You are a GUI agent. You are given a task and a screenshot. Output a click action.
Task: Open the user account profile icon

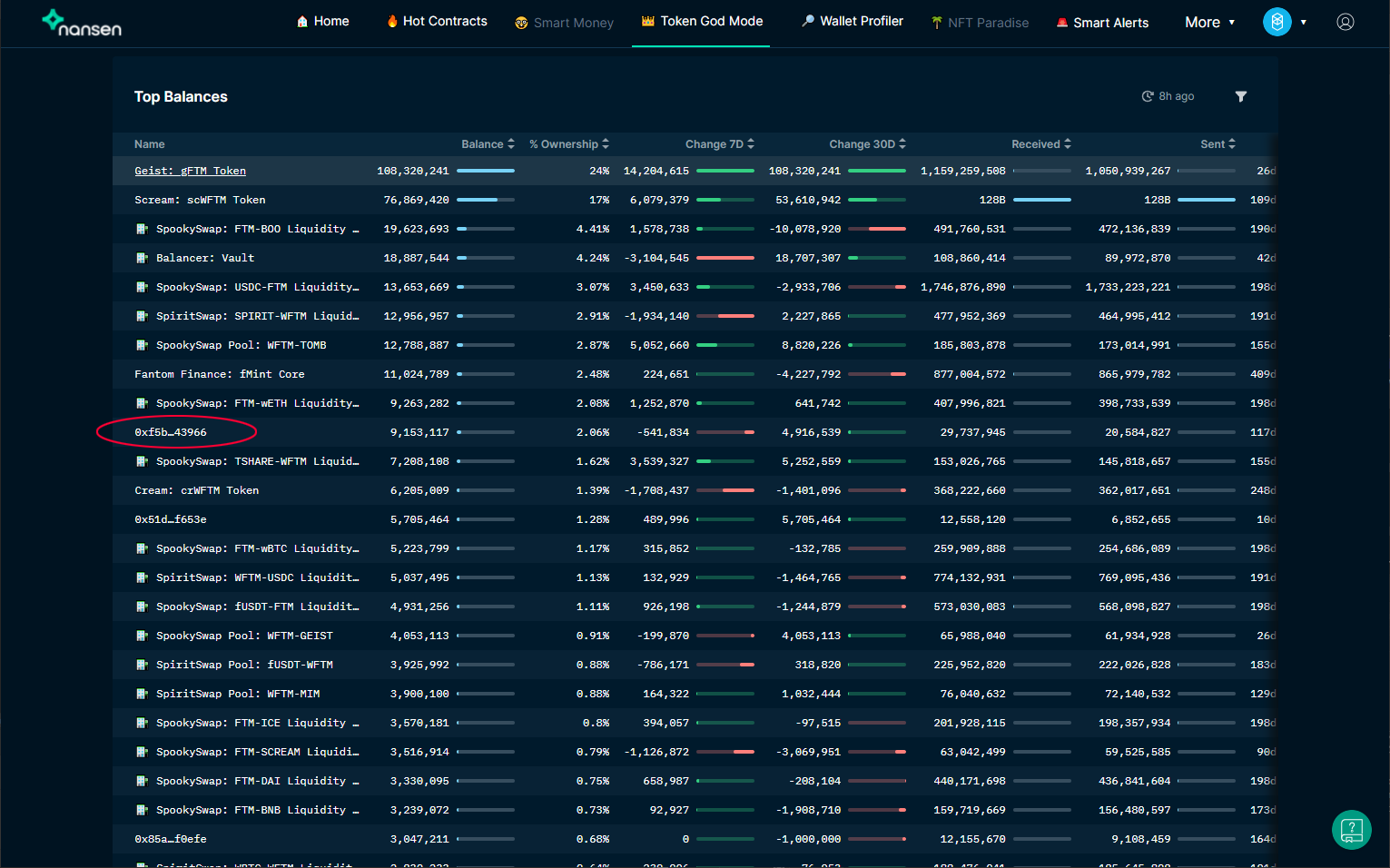1346,22
